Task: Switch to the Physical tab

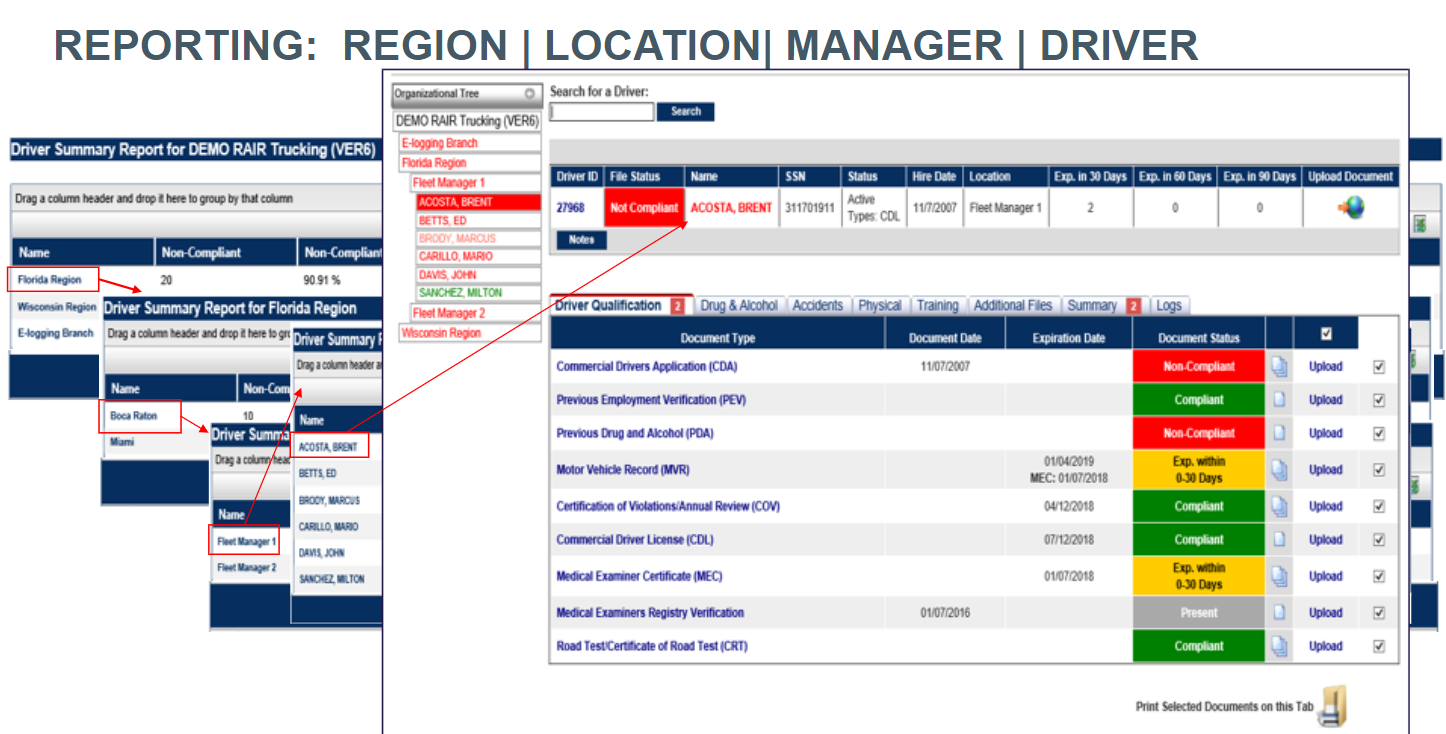Action: pyautogui.click(x=880, y=306)
